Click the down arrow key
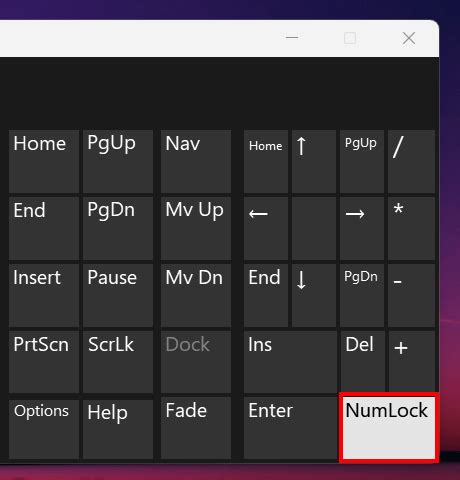Screen dimensions: 460x480 (314, 295)
